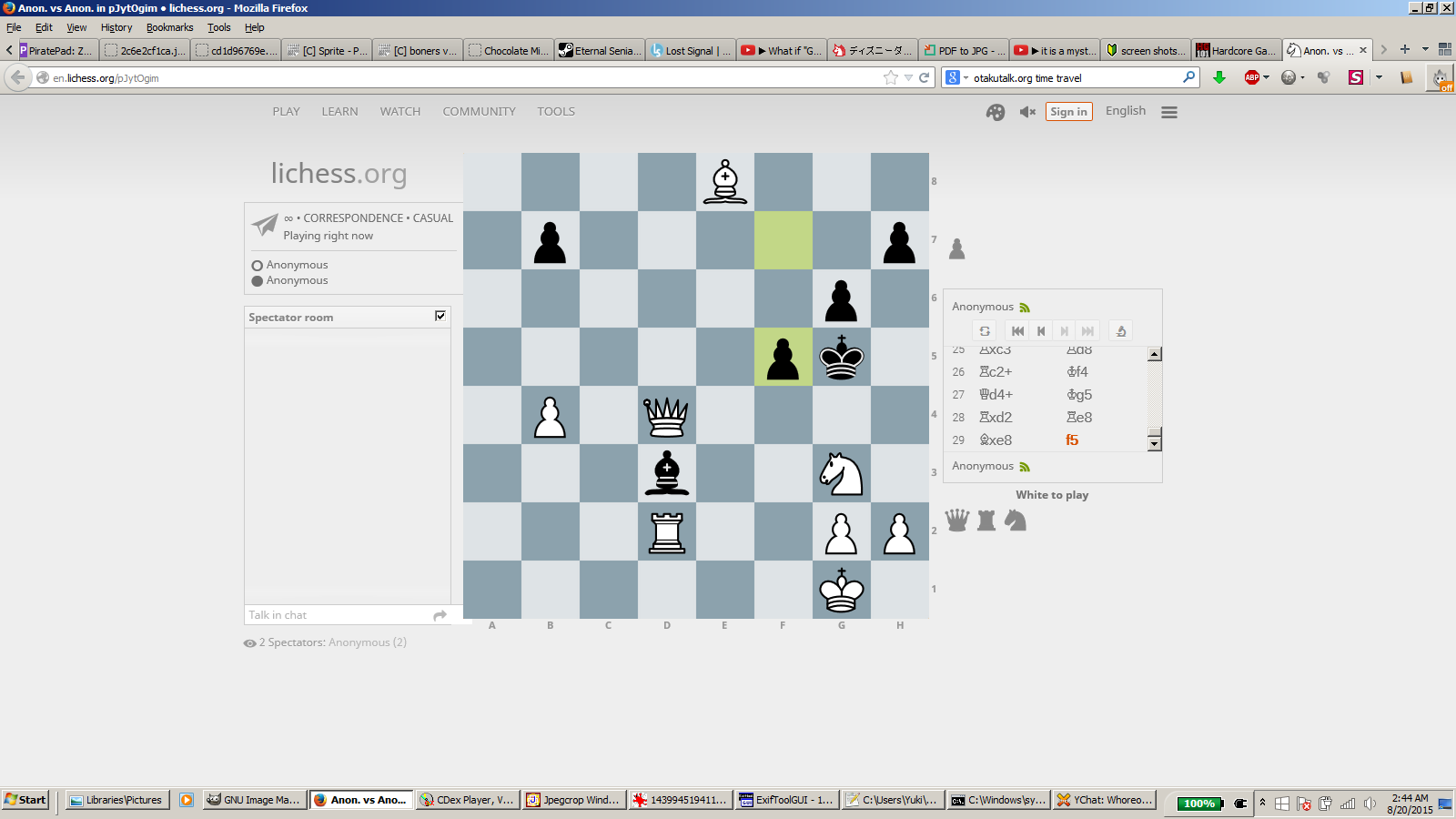Expand the list all tabs dropdown arrow

1425,50
